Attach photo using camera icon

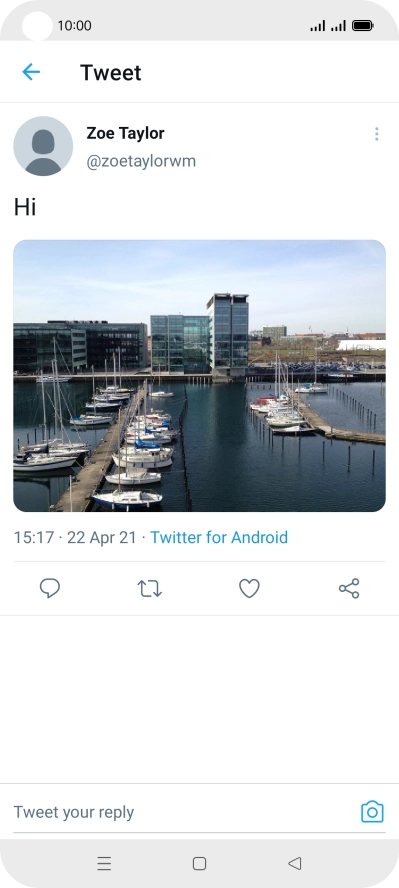click(x=372, y=812)
